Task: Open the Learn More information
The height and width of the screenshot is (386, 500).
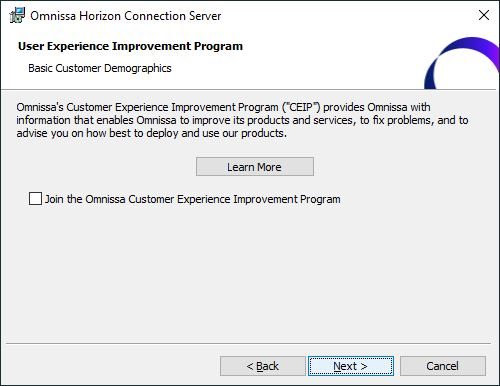Action: [255, 167]
